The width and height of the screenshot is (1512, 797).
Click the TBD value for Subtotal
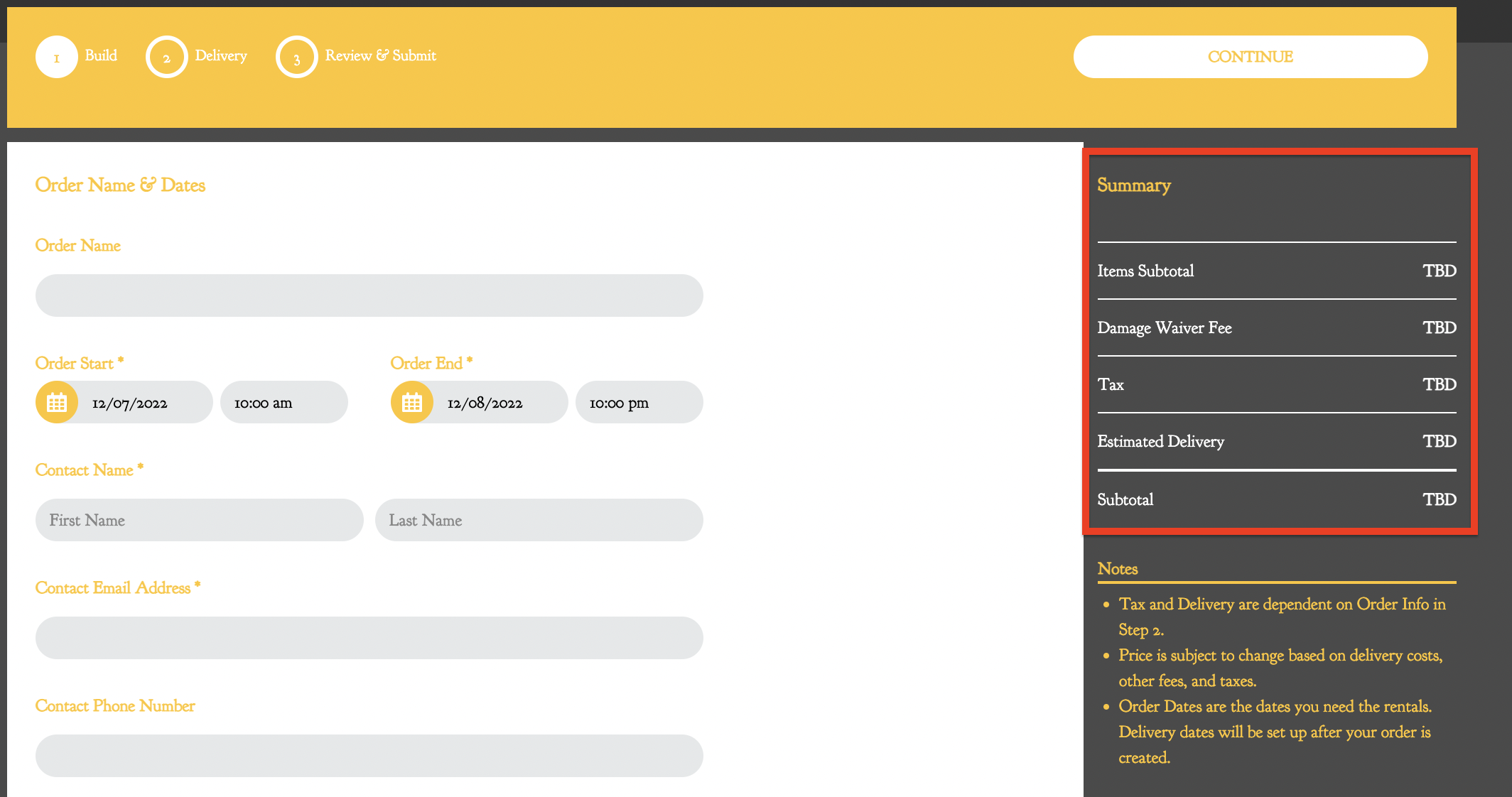(x=1440, y=499)
